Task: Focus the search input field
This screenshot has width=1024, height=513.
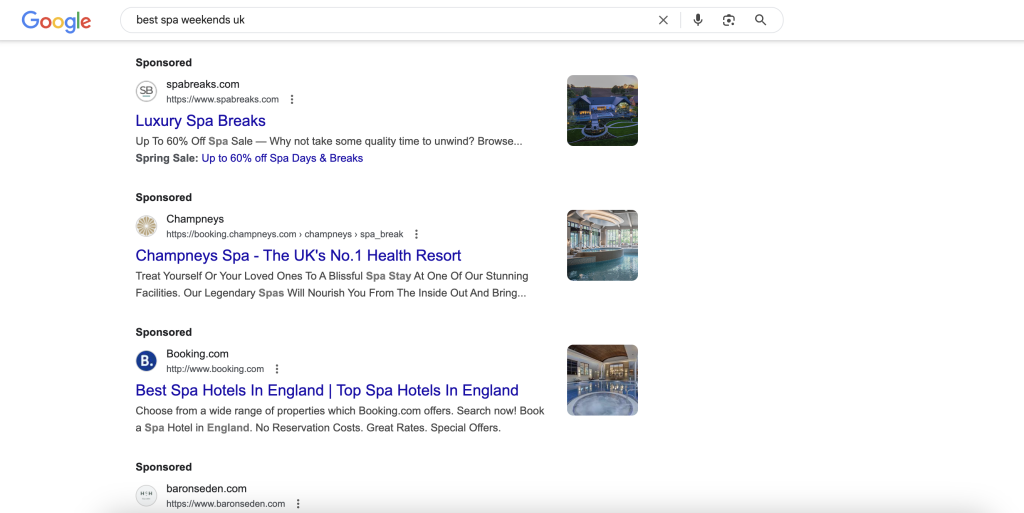Action: (x=392, y=20)
